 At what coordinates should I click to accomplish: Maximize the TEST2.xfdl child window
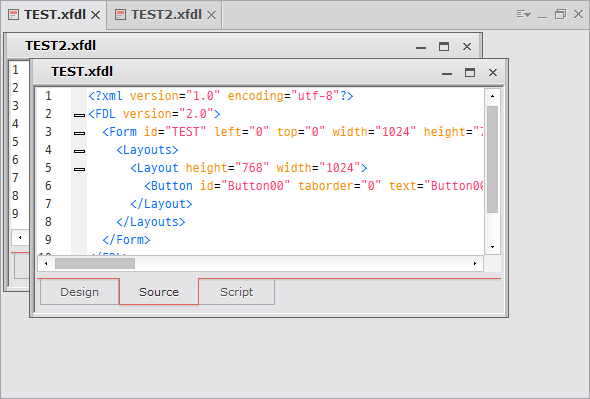(444, 46)
